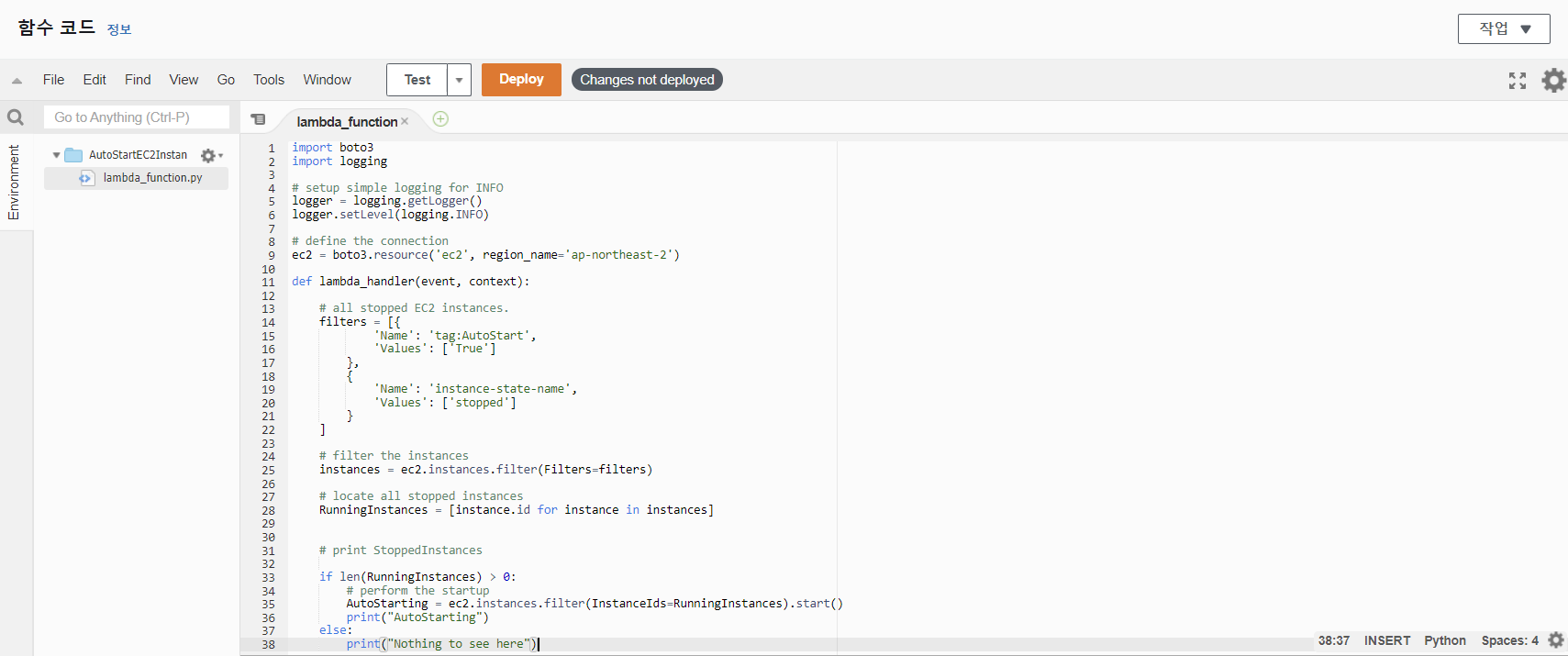Click the 'import boto3' line
This screenshot has height=656, width=1568.
[x=332, y=148]
